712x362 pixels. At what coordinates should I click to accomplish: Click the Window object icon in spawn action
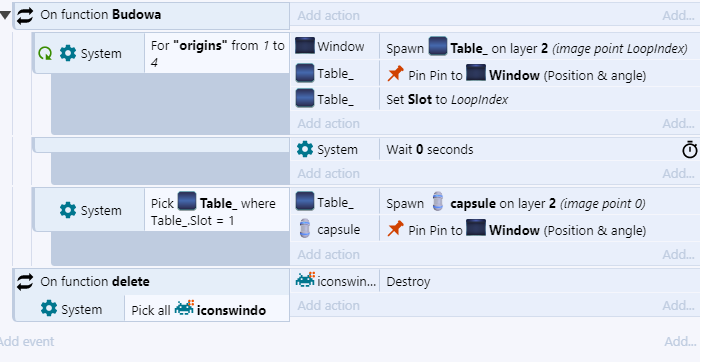(x=305, y=46)
